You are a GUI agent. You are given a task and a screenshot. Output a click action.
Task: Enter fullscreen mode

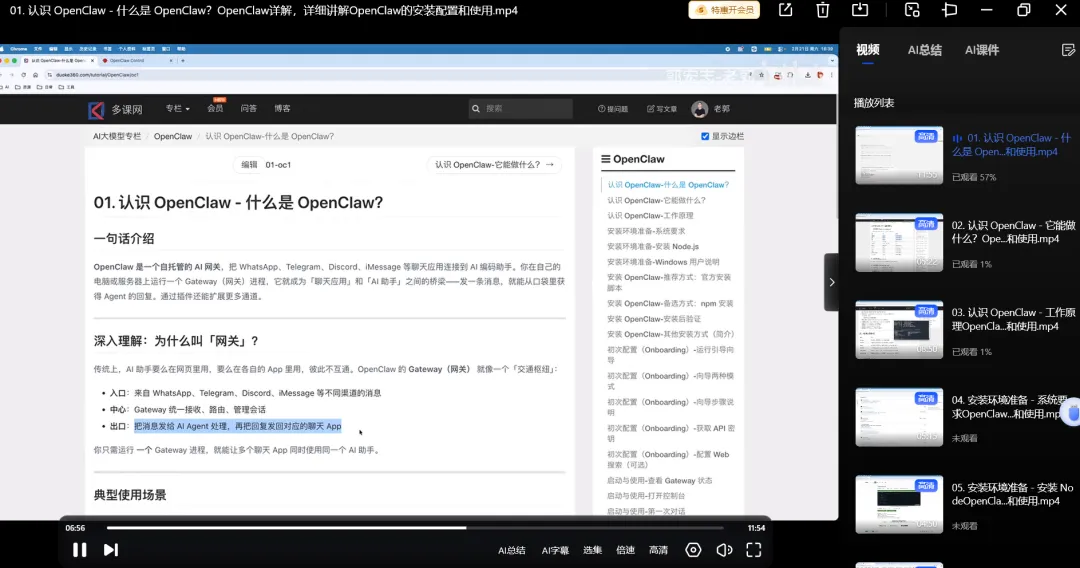click(754, 550)
